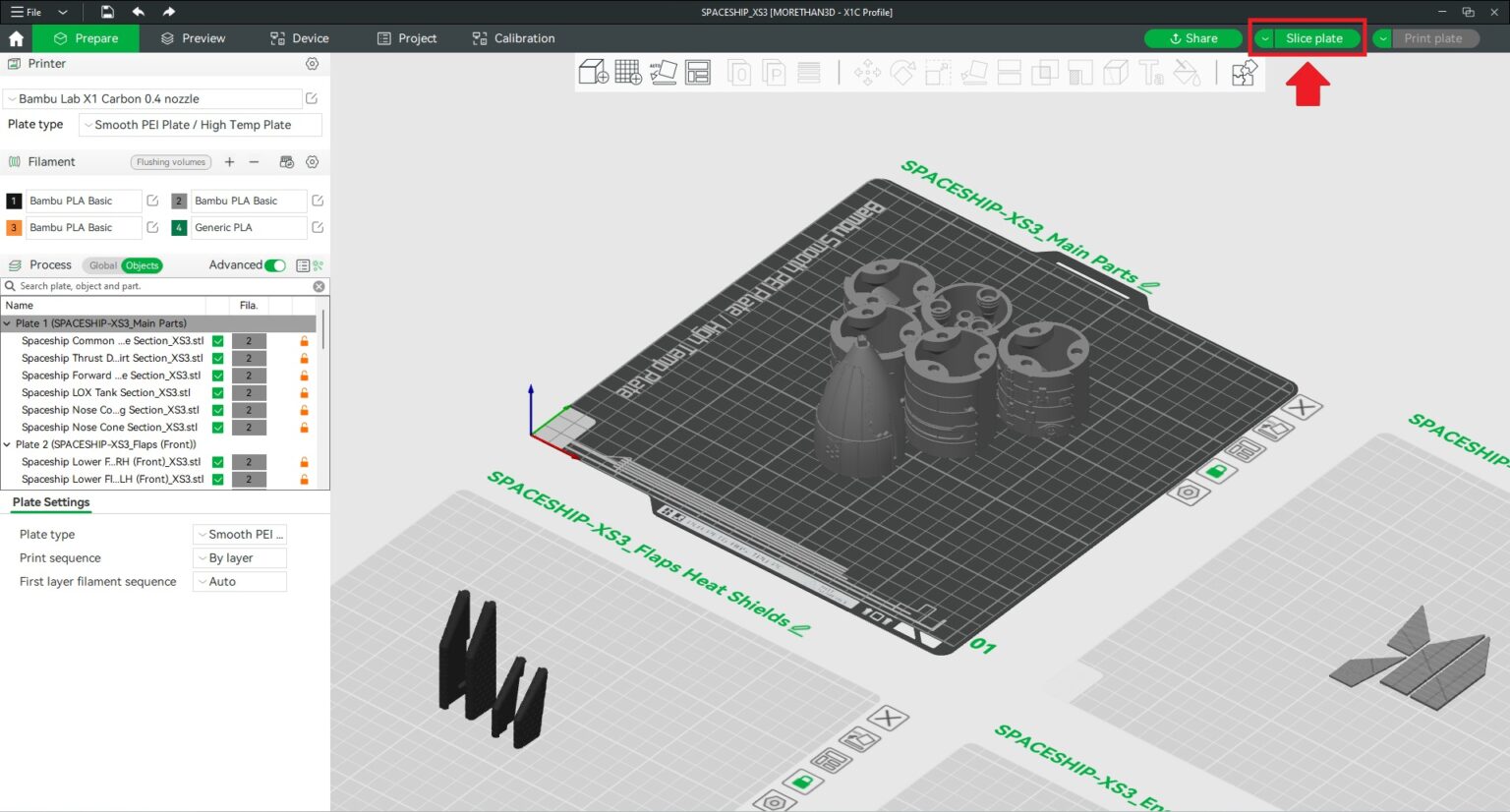This screenshot has width=1510, height=812.
Task: Open the Print sequence dropdown
Action: pyautogui.click(x=239, y=557)
